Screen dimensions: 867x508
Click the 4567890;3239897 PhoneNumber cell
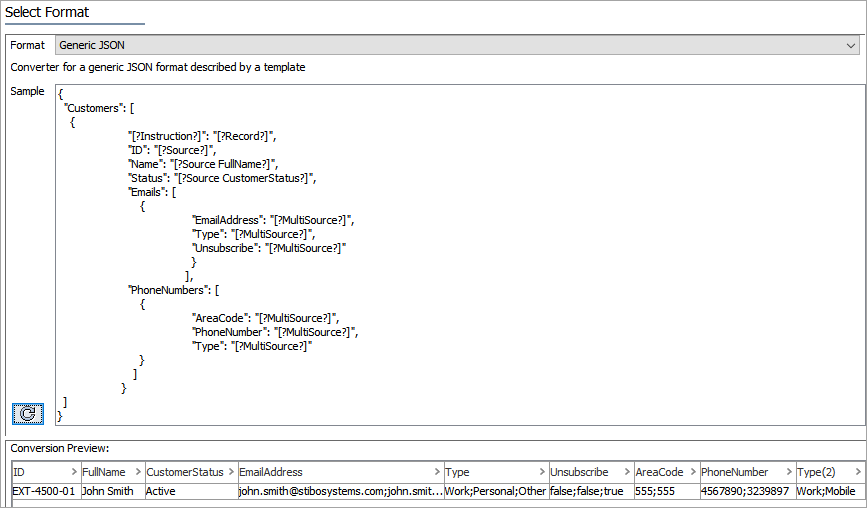click(x=745, y=491)
